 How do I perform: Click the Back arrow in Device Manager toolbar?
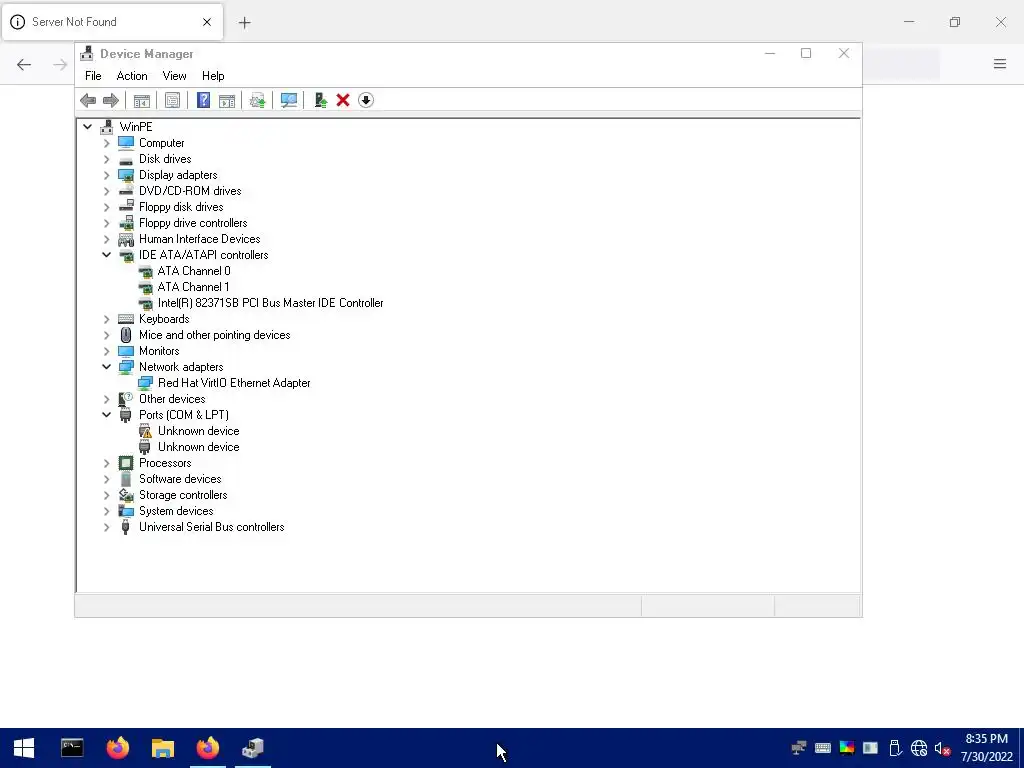tap(88, 101)
